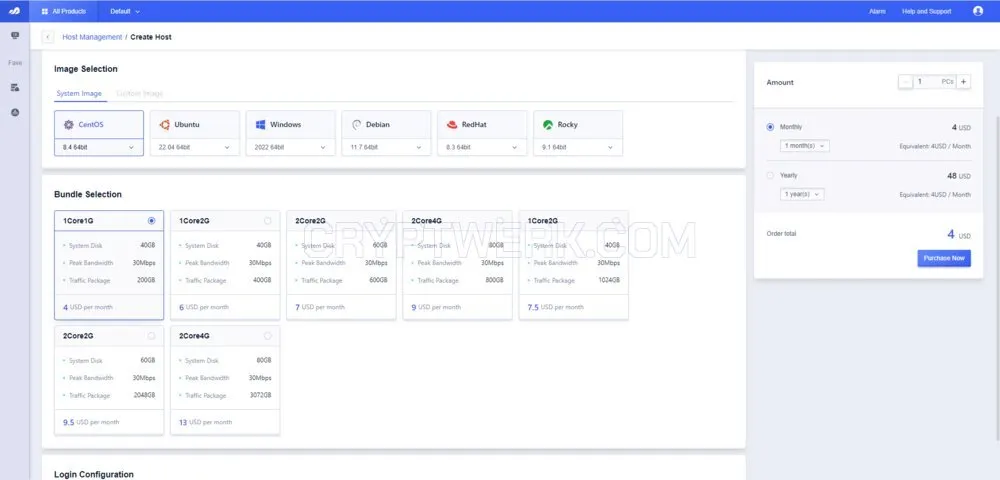The image size is (1000, 480).
Task: Increase amount with the plus button
Action: coord(964,82)
